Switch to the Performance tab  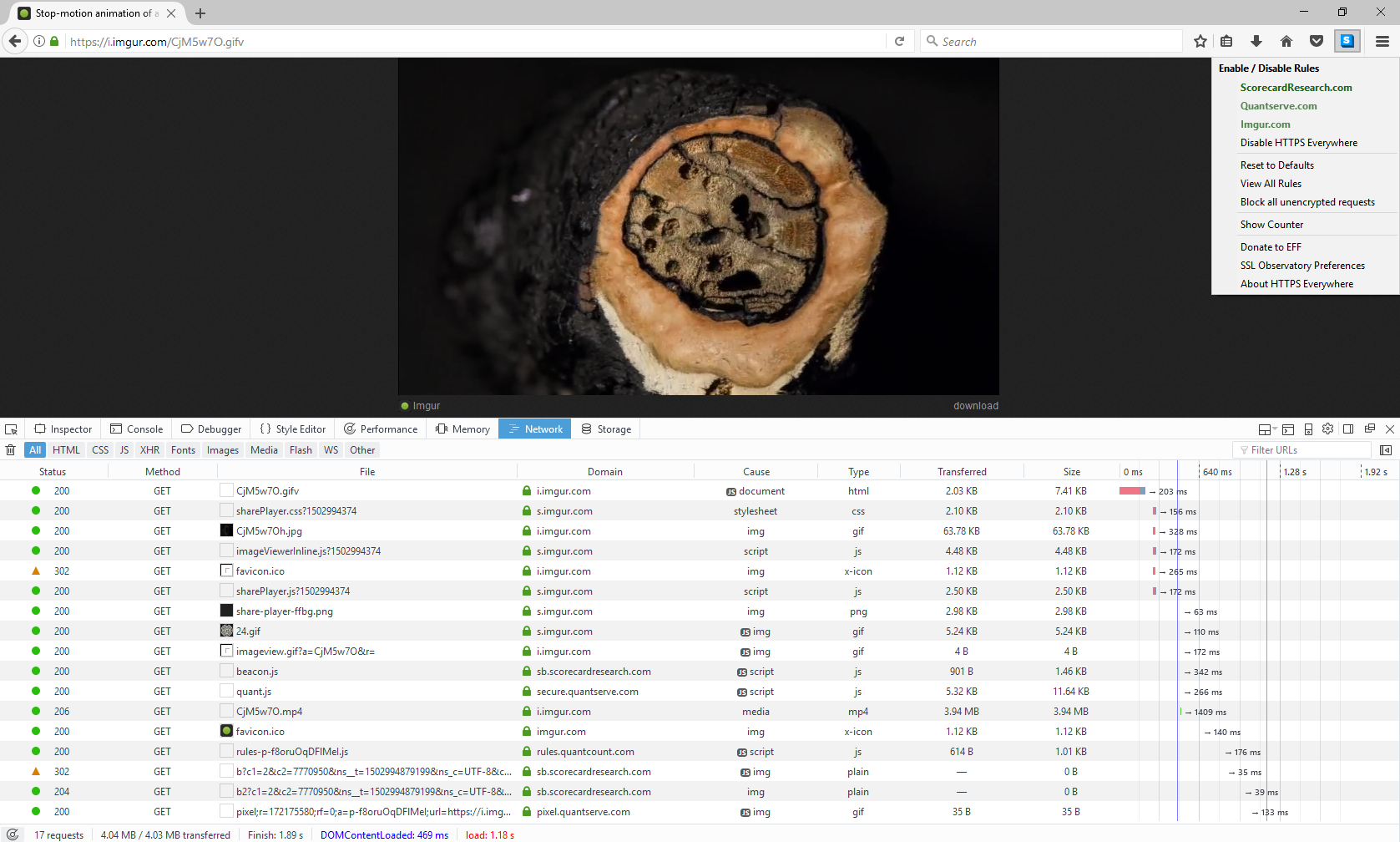(381, 429)
